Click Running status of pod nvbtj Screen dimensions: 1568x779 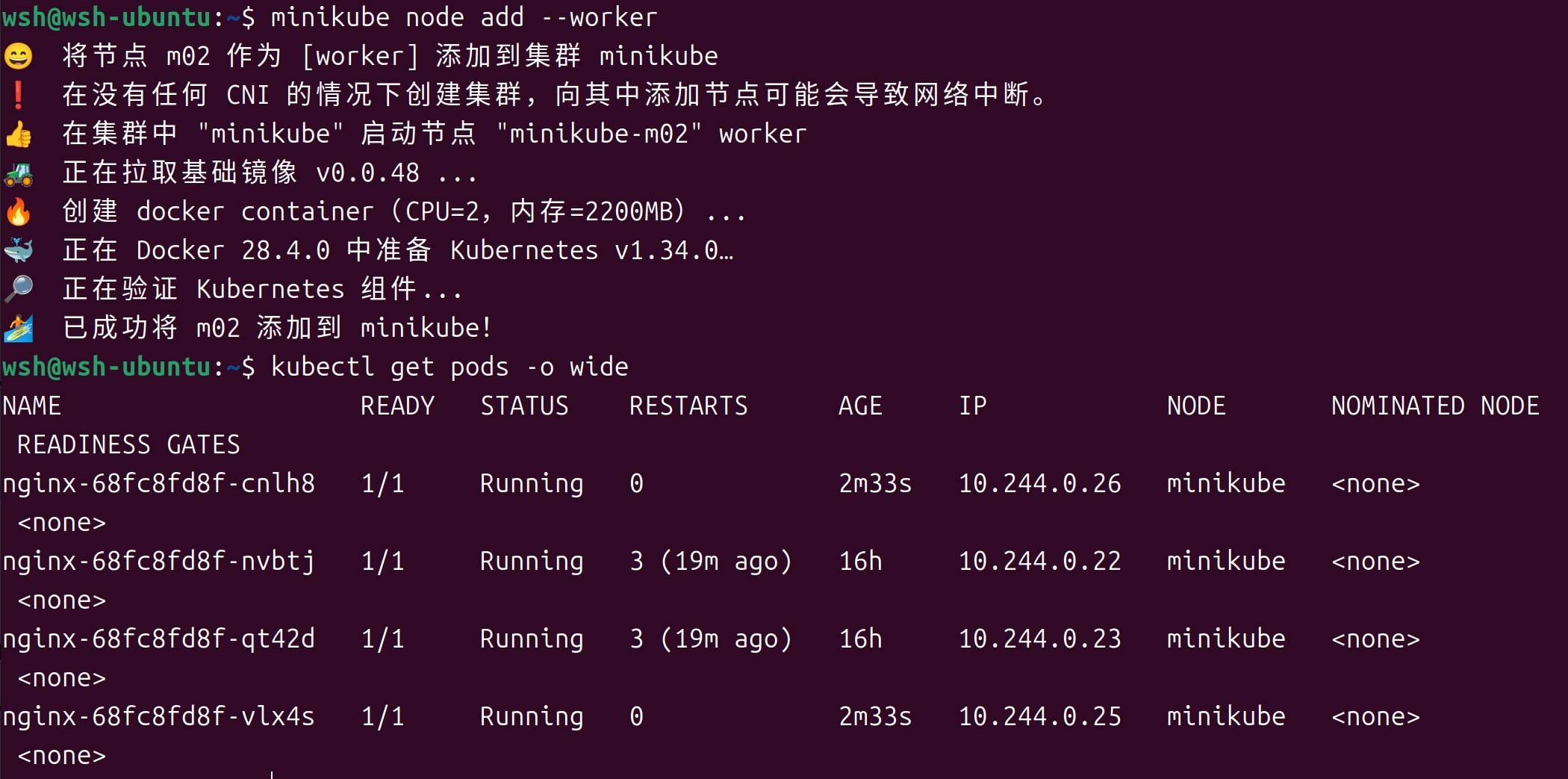(x=532, y=561)
